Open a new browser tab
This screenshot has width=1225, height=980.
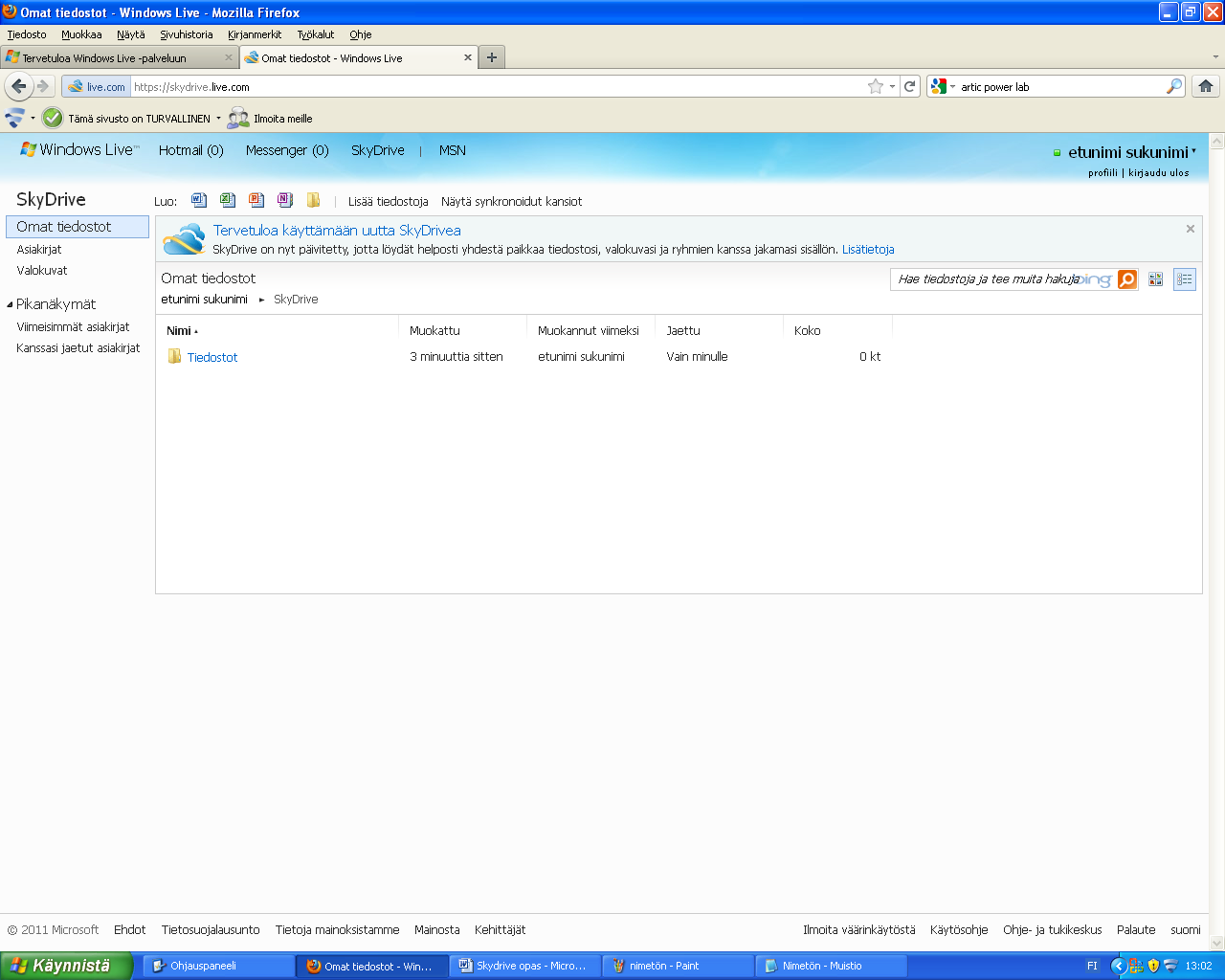tap(491, 57)
